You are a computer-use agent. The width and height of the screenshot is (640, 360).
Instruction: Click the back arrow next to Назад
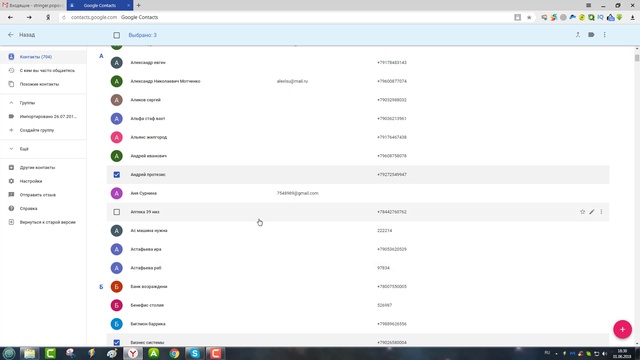pyautogui.click(x=11, y=35)
